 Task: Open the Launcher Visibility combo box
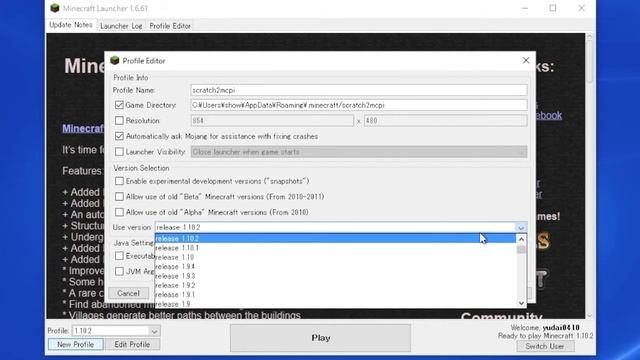[x=359, y=152]
